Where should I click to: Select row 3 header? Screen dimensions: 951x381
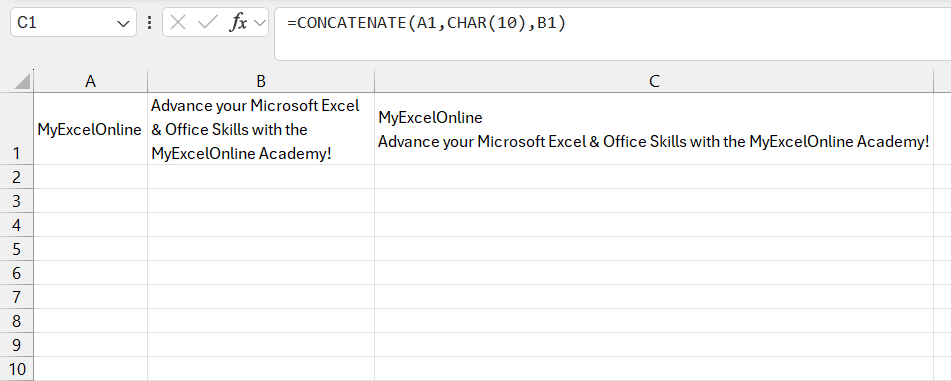click(16, 201)
